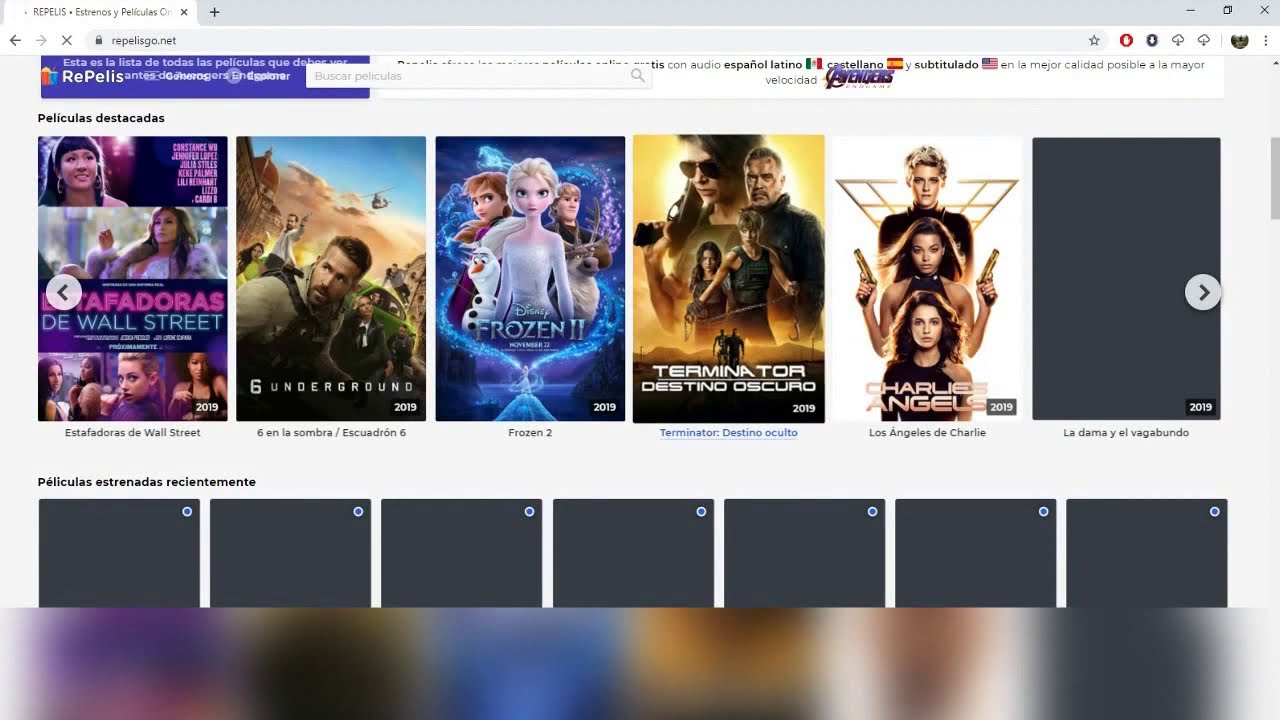Image resolution: width=1280 pixels, height=720 pixels.
Task: Go back using the browser back arrow
Action: (15, 40)
